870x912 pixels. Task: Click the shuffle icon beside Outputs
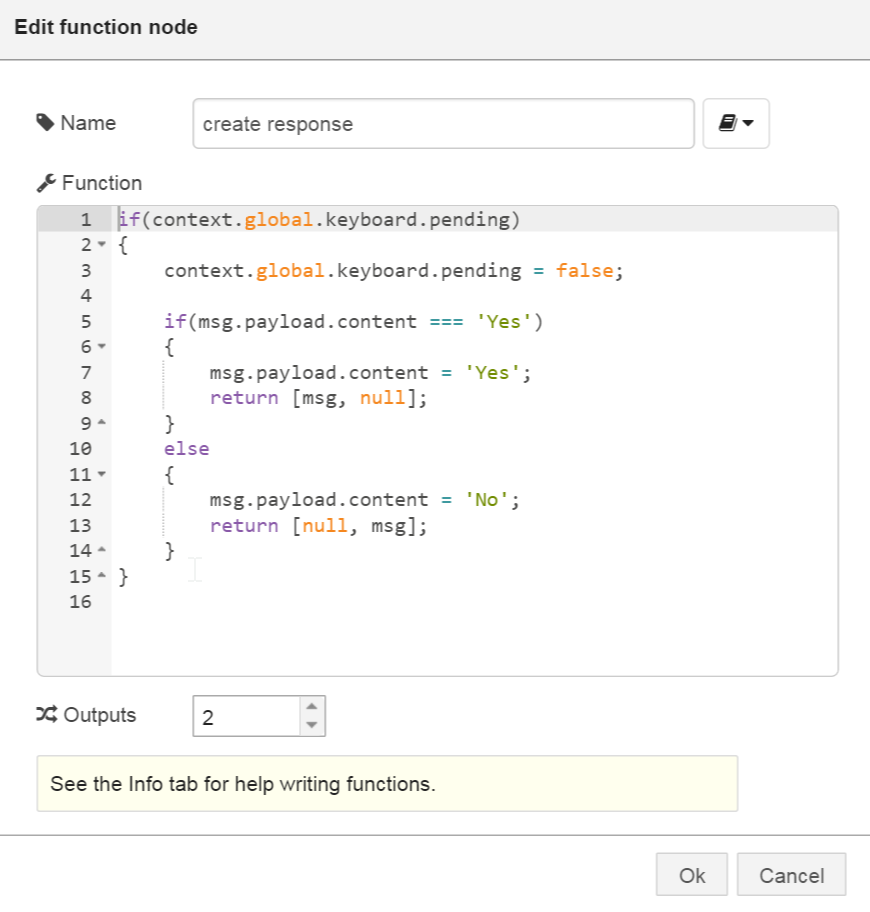pyautogui.click(x=46, y=715)
